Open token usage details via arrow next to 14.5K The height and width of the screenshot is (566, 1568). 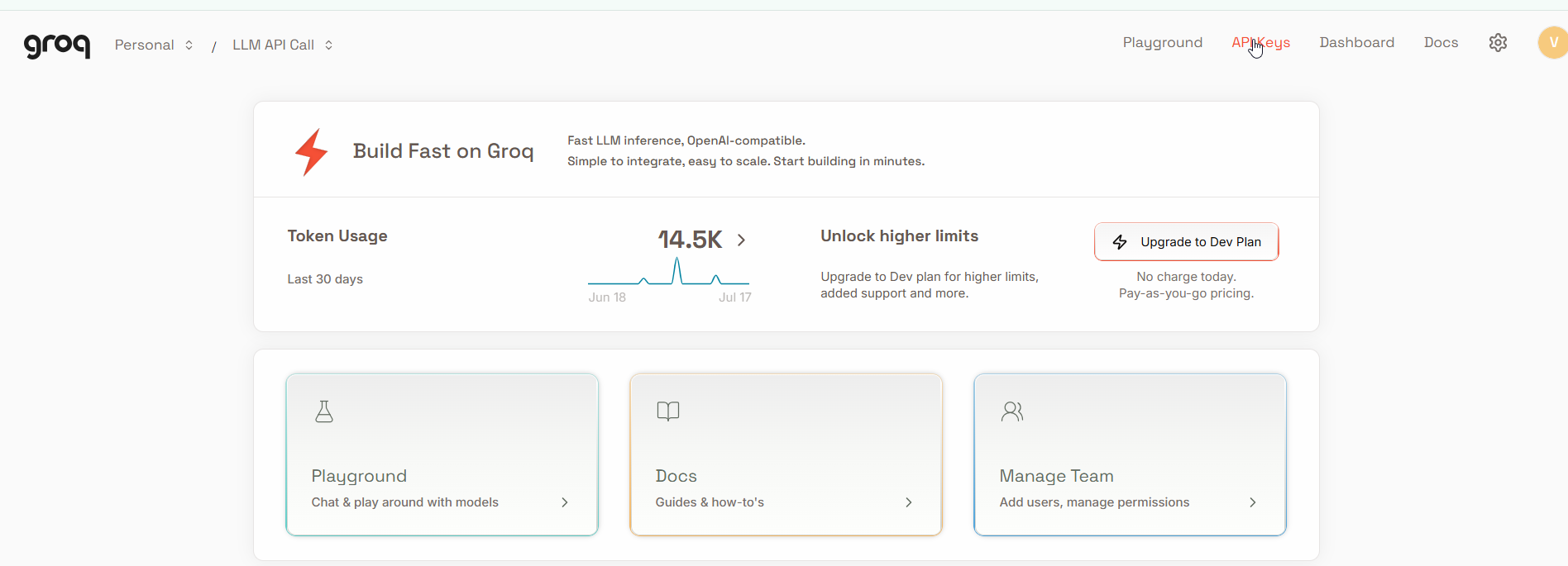742,240
